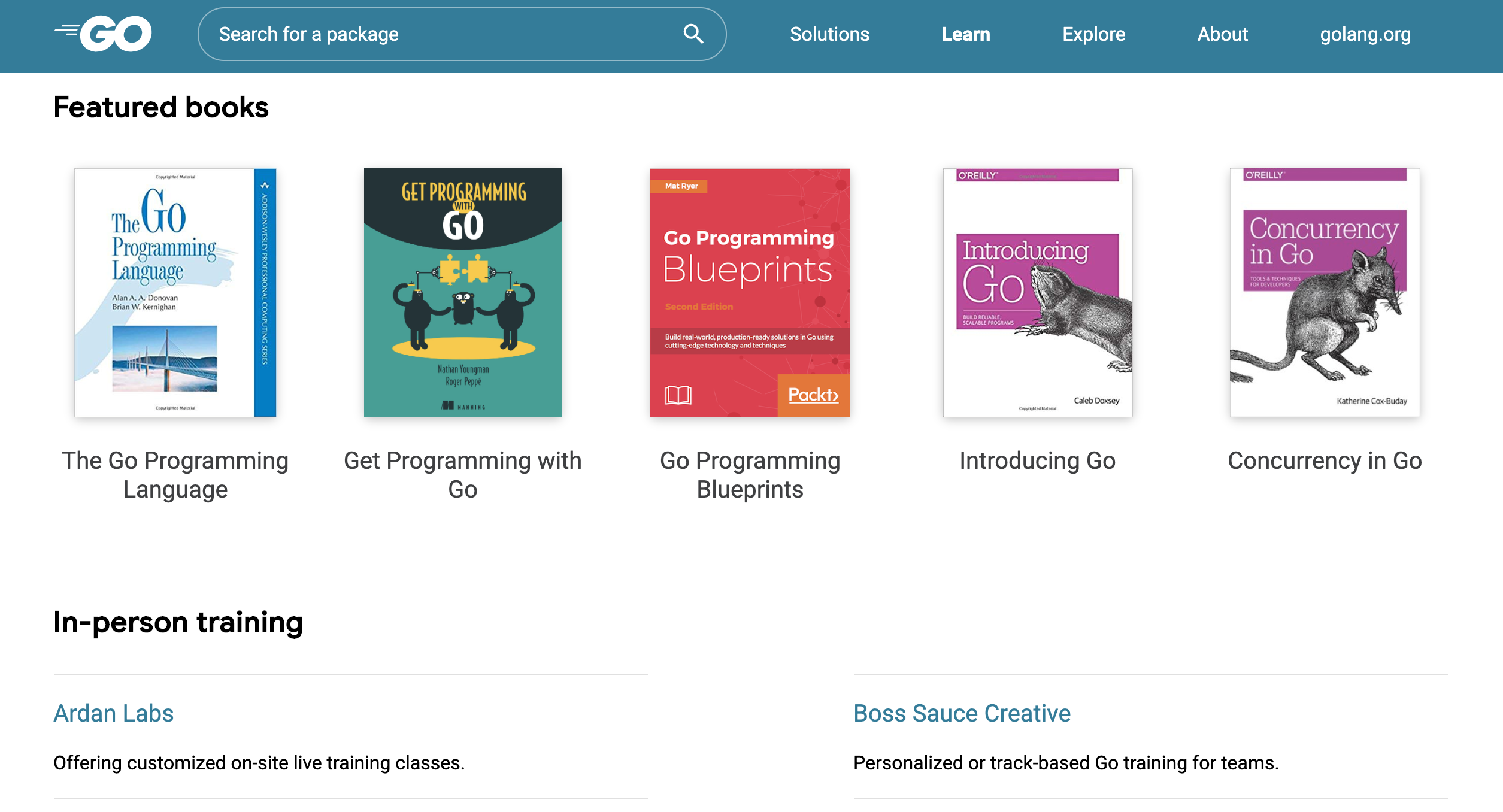This screenshot has height=812, width=1503.
Task: Click The Go Programming Language book cover
Action: 175,293
